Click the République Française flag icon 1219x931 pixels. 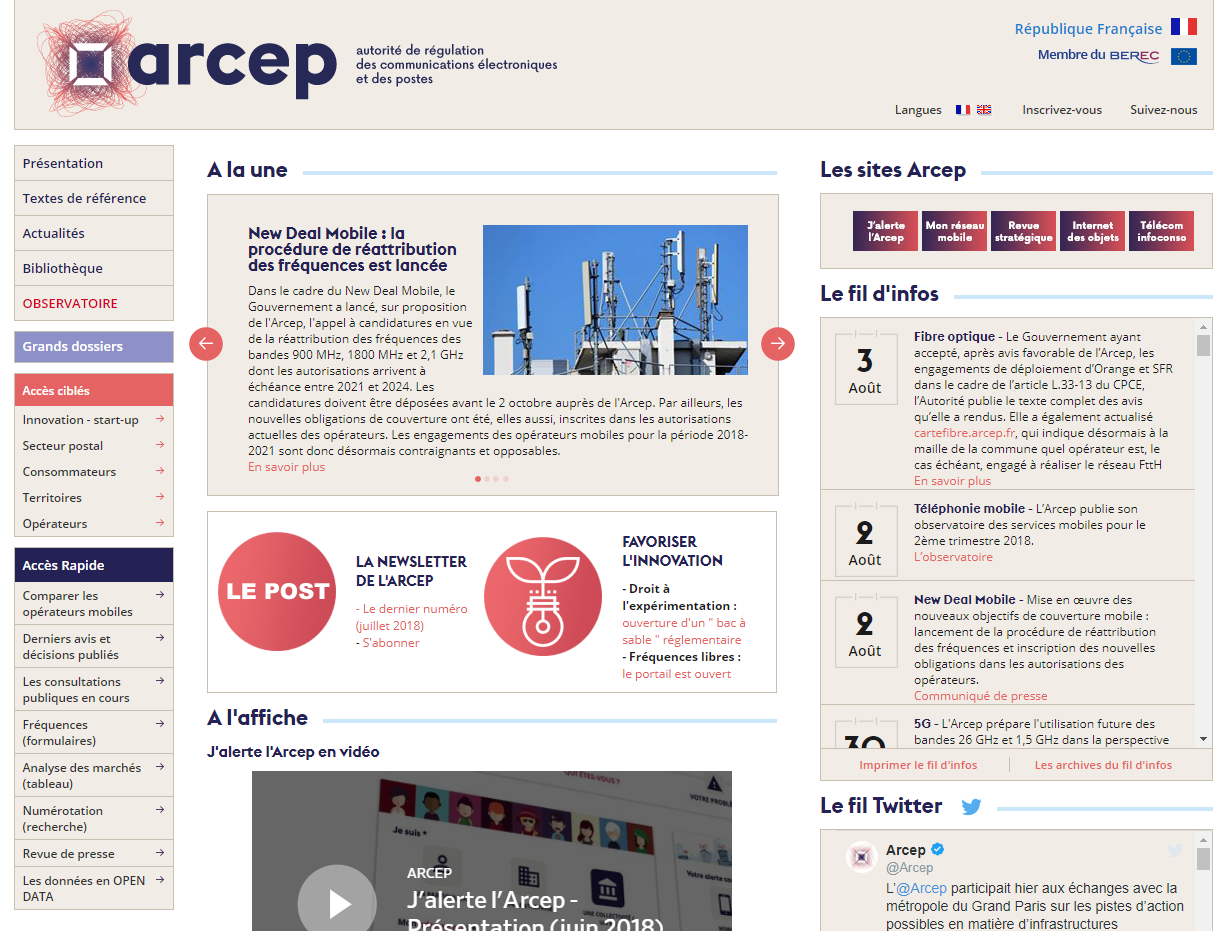[x=1184, y=27]
